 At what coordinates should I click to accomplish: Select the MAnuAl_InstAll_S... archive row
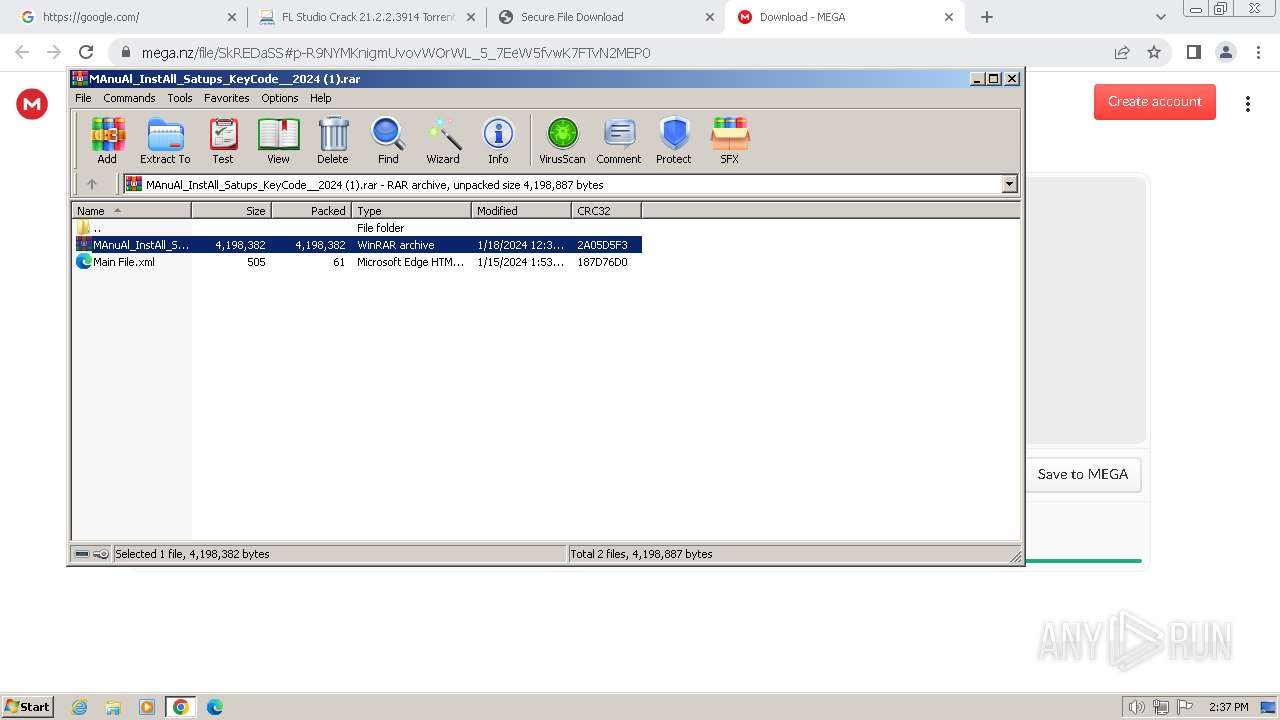[x=357, y=245]
